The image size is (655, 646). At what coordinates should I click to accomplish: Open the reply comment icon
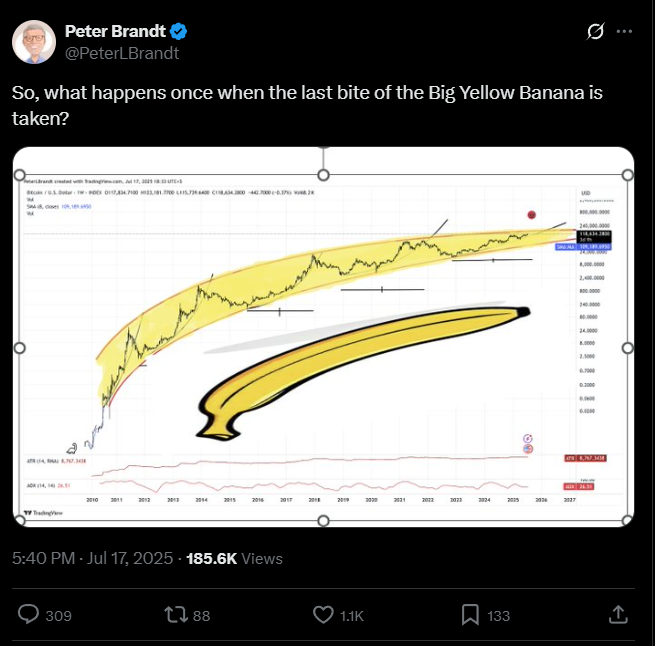28,615
